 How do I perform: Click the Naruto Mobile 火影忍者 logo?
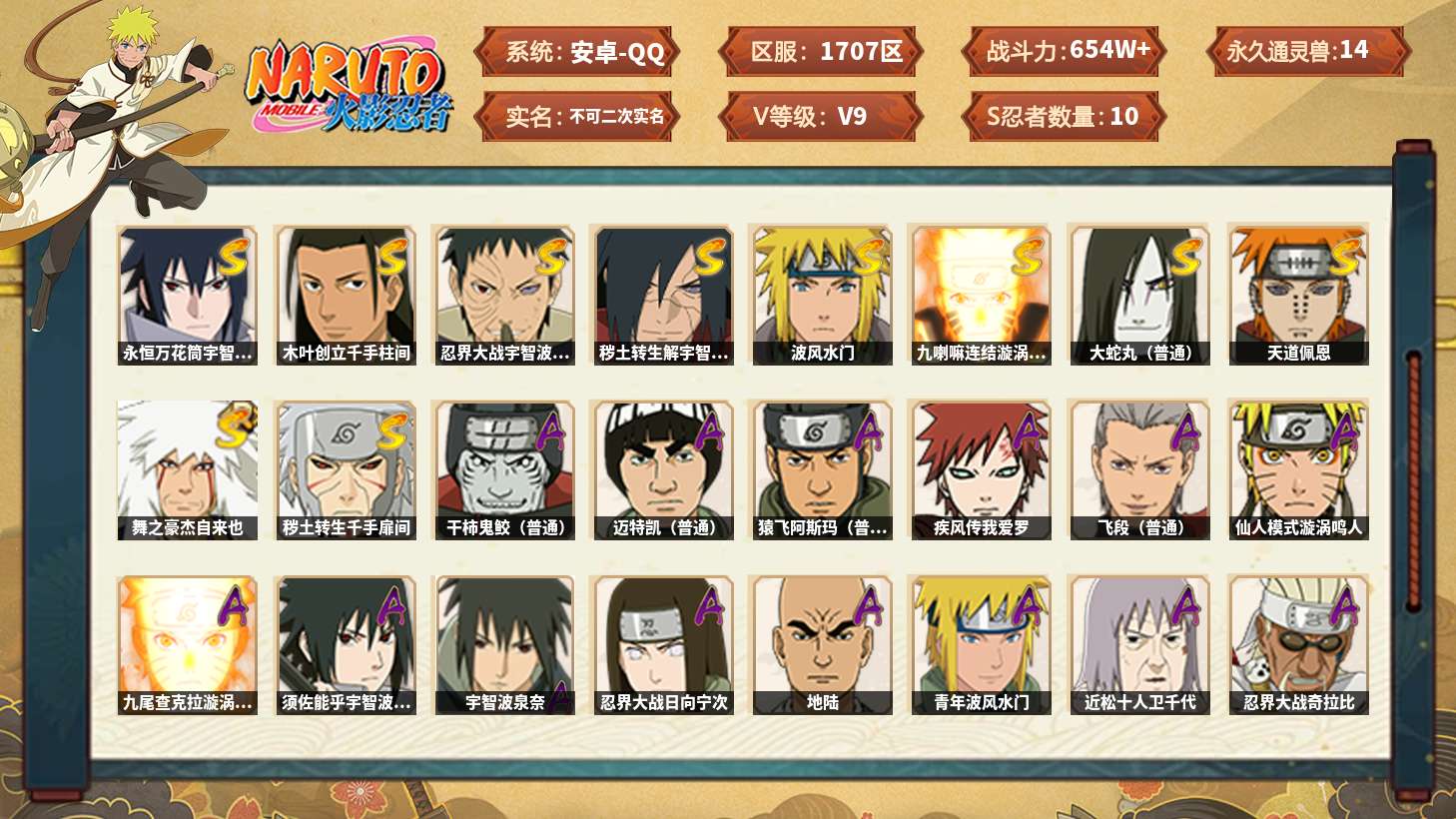(x=348, y=88)
